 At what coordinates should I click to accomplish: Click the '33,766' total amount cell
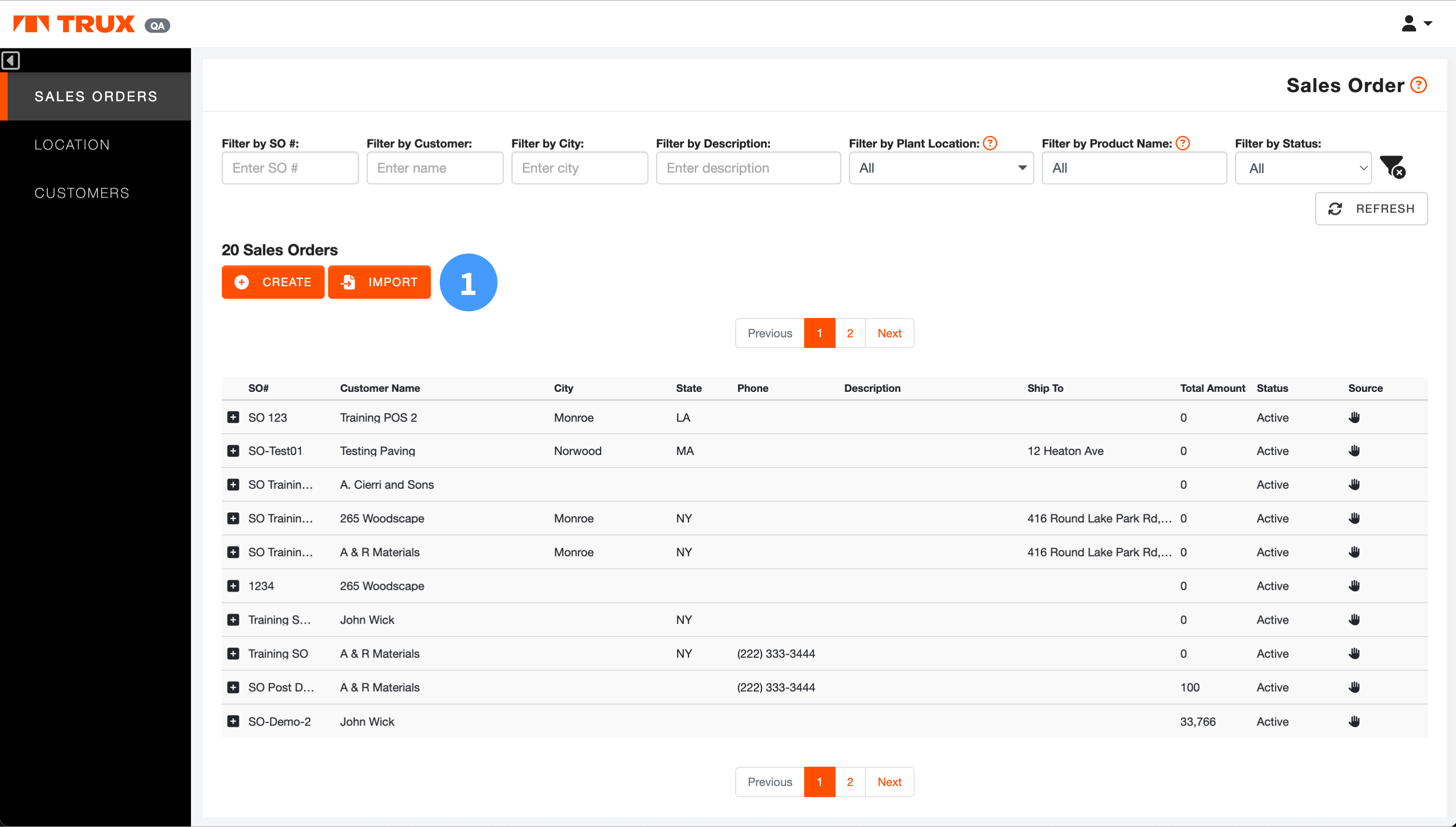1198,721
